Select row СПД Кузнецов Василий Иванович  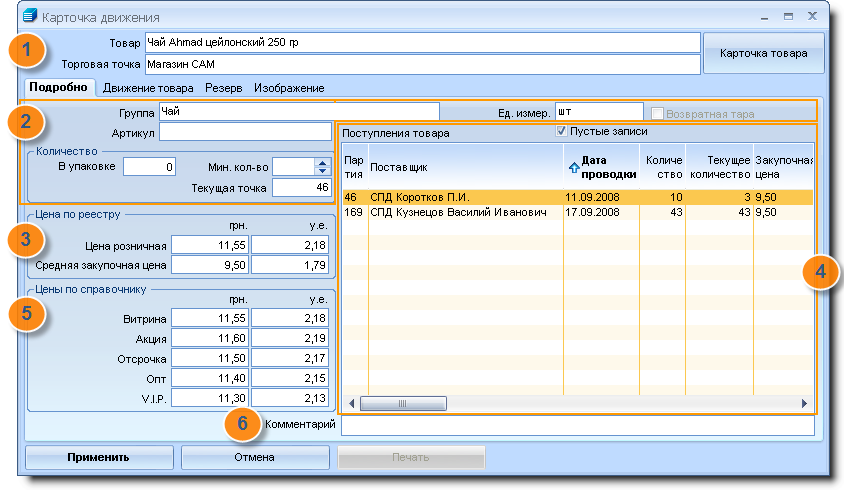(578, 212)
